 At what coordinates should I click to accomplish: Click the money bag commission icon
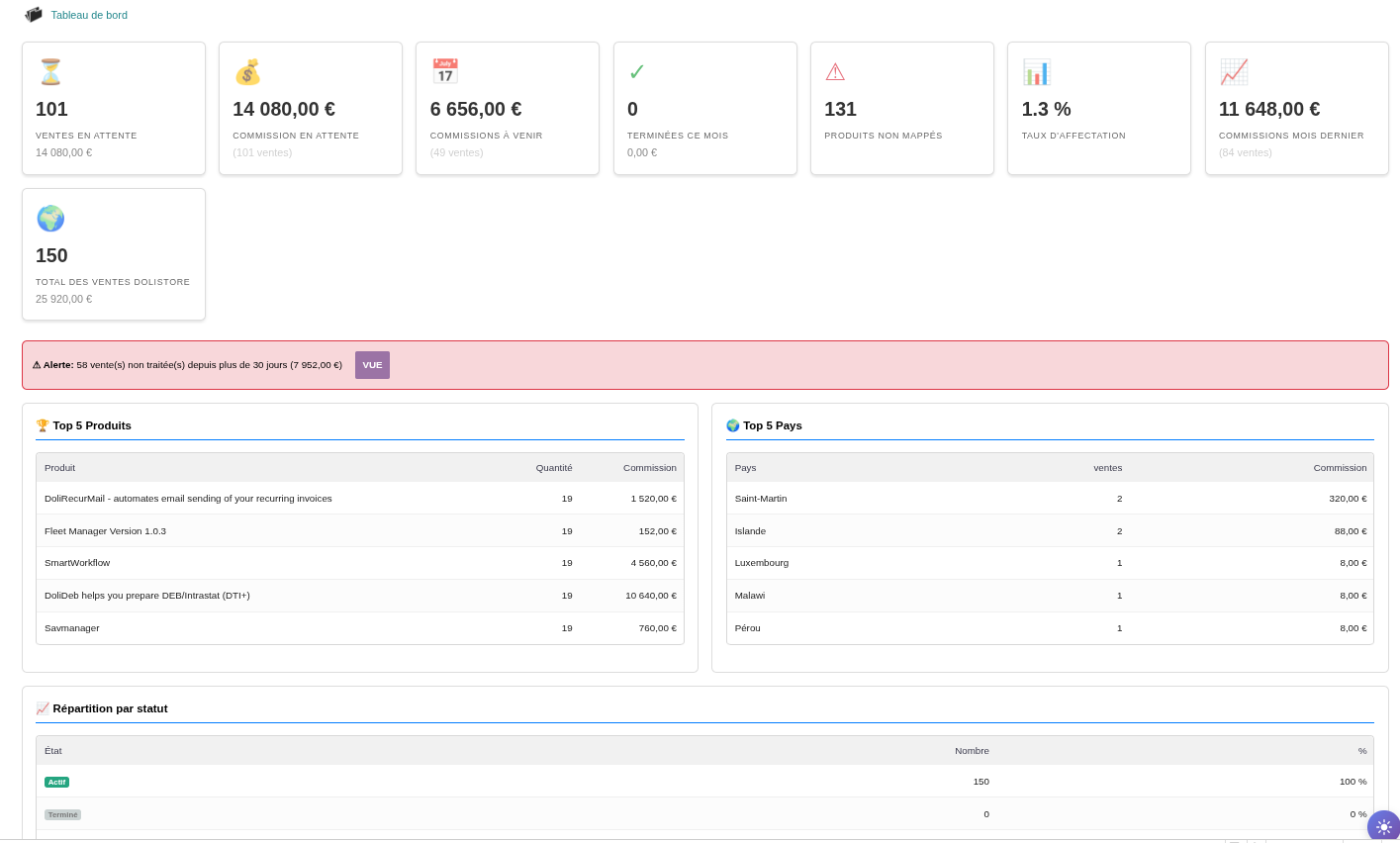247,72
